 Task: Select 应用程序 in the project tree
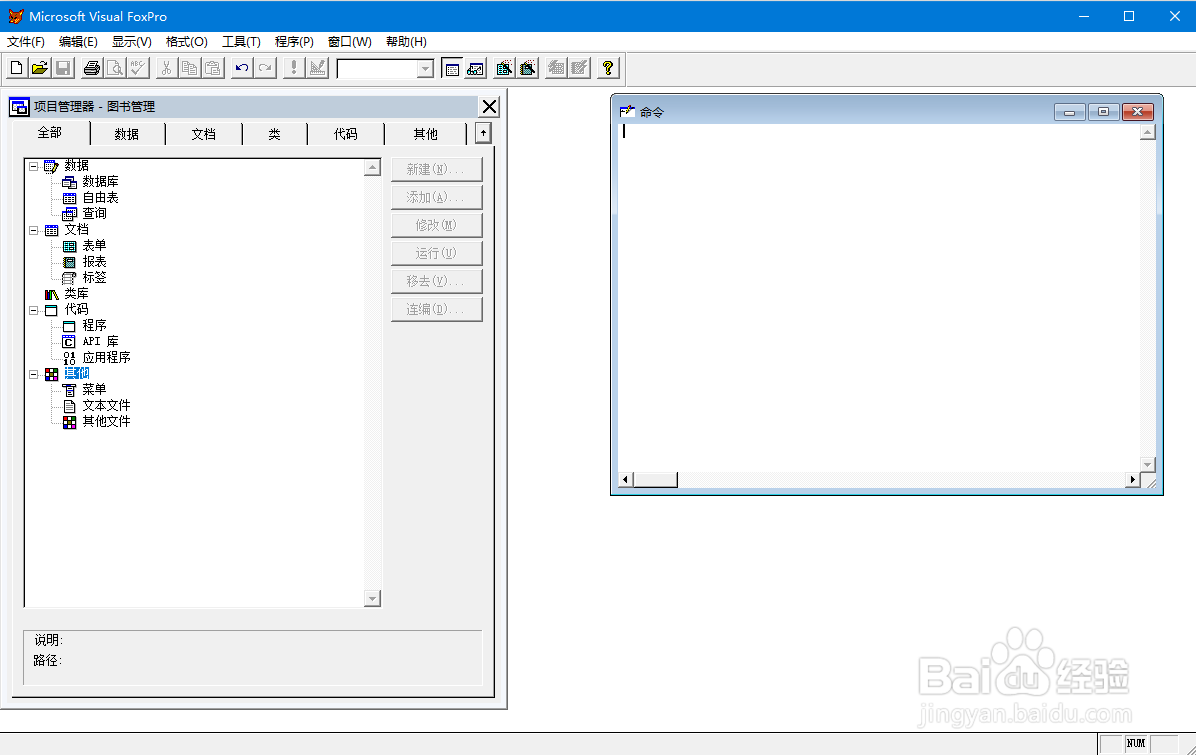pos(107,358)
